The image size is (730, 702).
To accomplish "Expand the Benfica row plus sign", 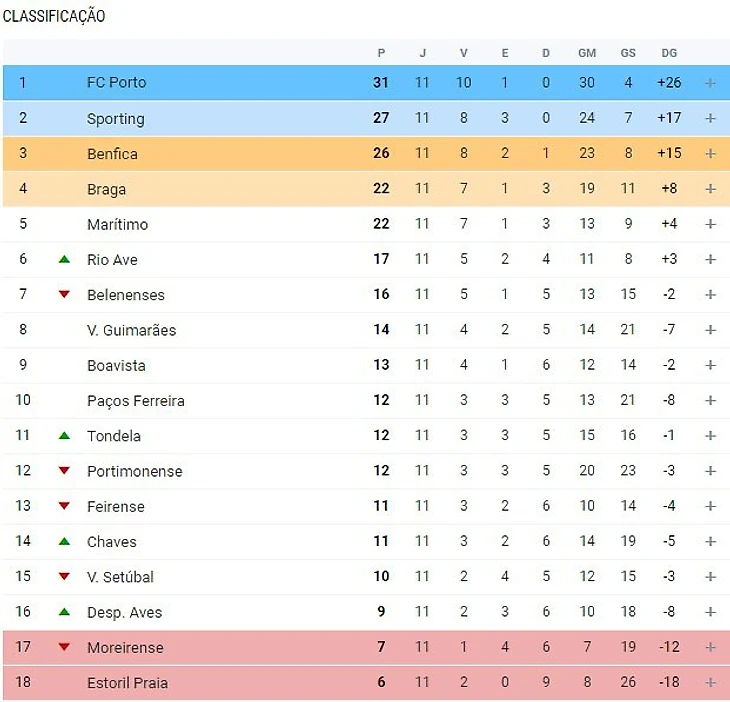I will click(710, 154).
